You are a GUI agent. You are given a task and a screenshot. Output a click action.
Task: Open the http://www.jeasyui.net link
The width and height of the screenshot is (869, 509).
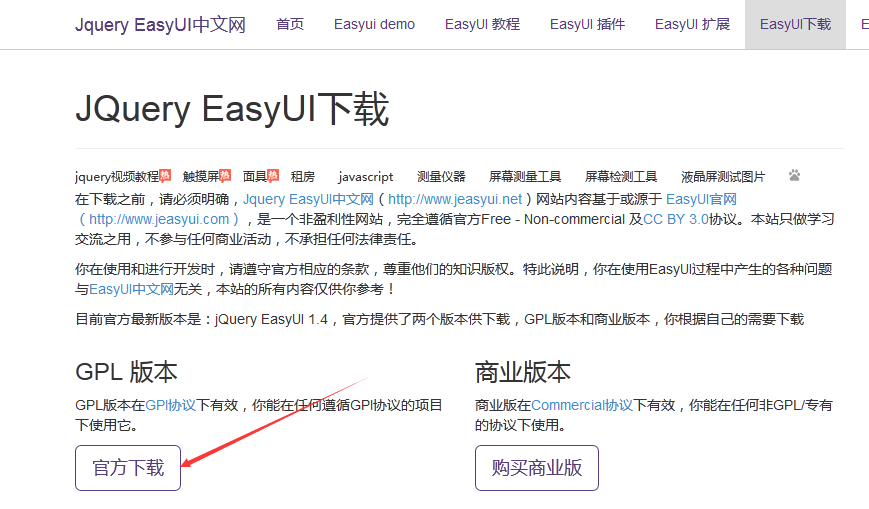coord(455,199)
